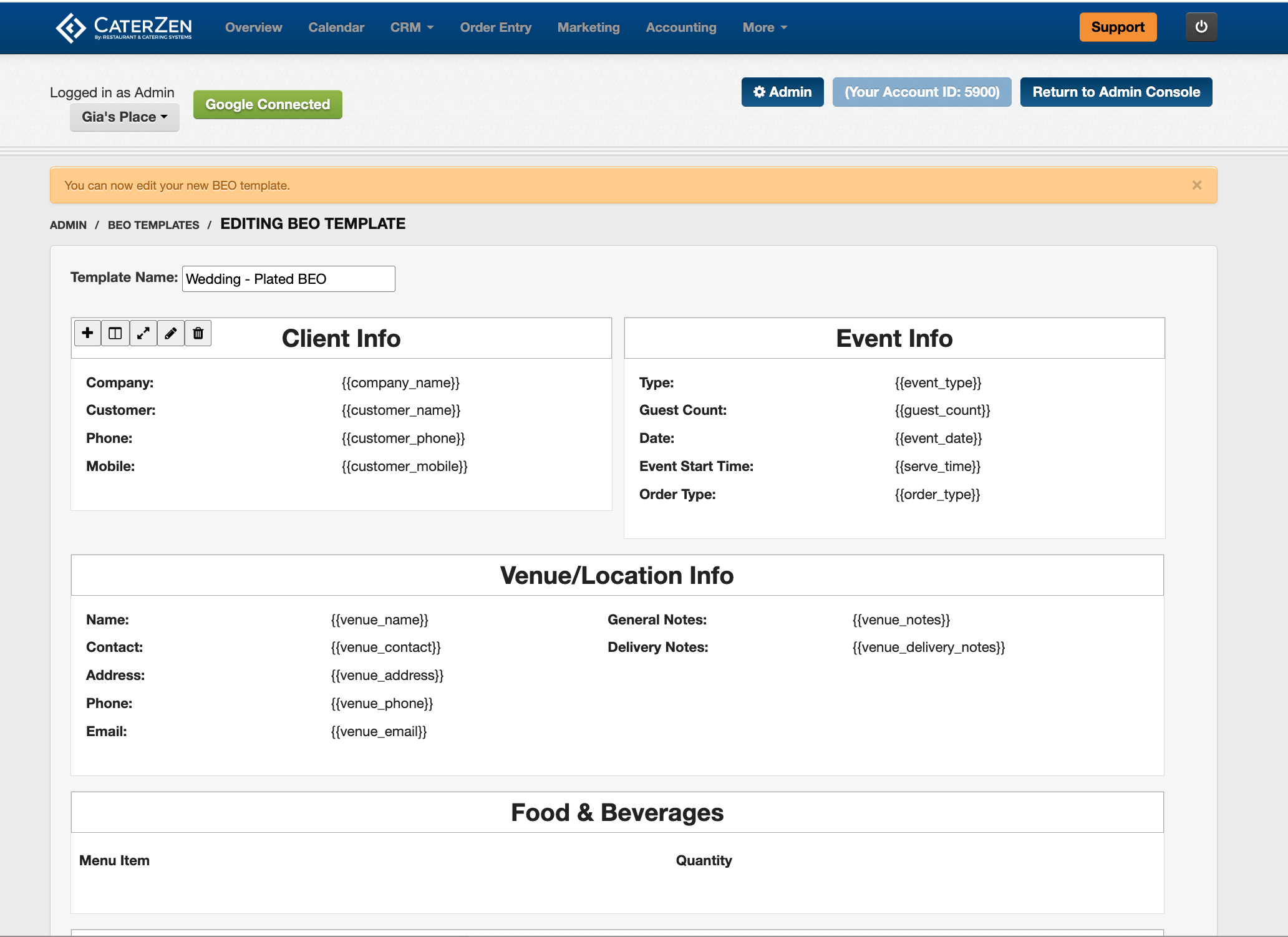The height and width of the screenshot is (937, 1288).
Task: Click Return to Admin Console
Action: click(1115, 92)
